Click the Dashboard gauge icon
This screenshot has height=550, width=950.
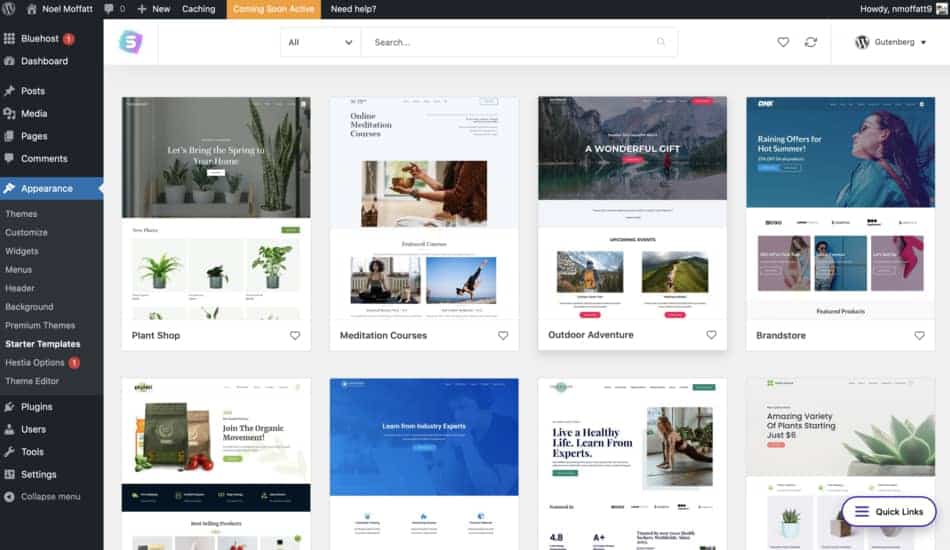click(9, 61)
